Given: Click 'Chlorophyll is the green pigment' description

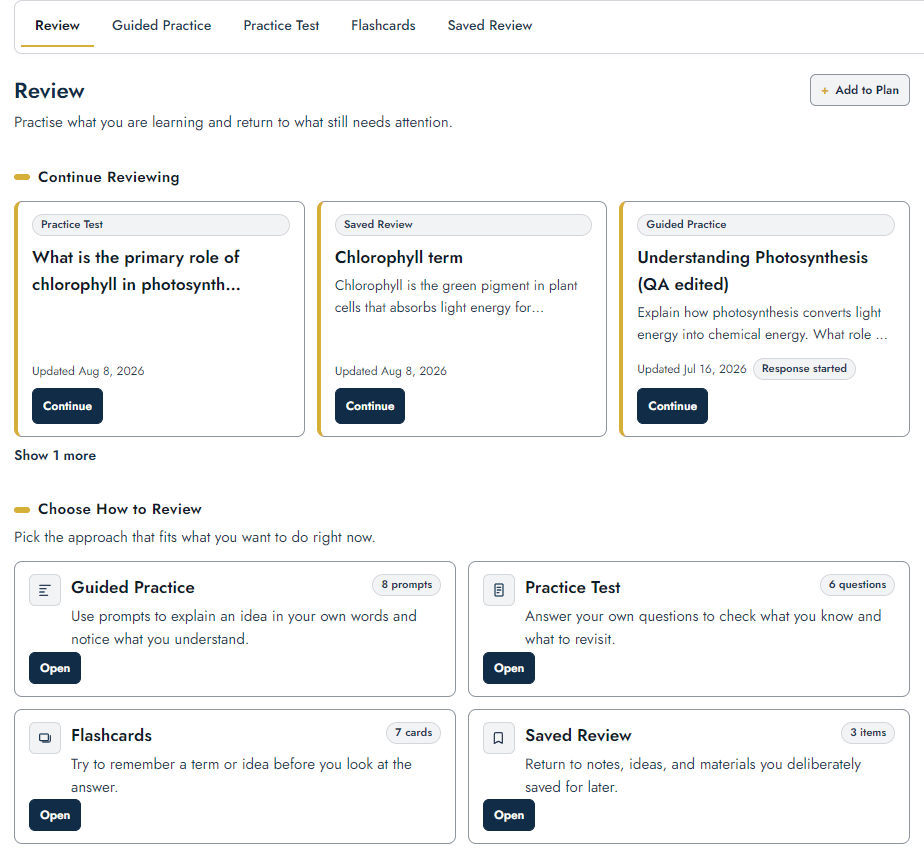Looking at the screenshot, I should coord(456,296).
